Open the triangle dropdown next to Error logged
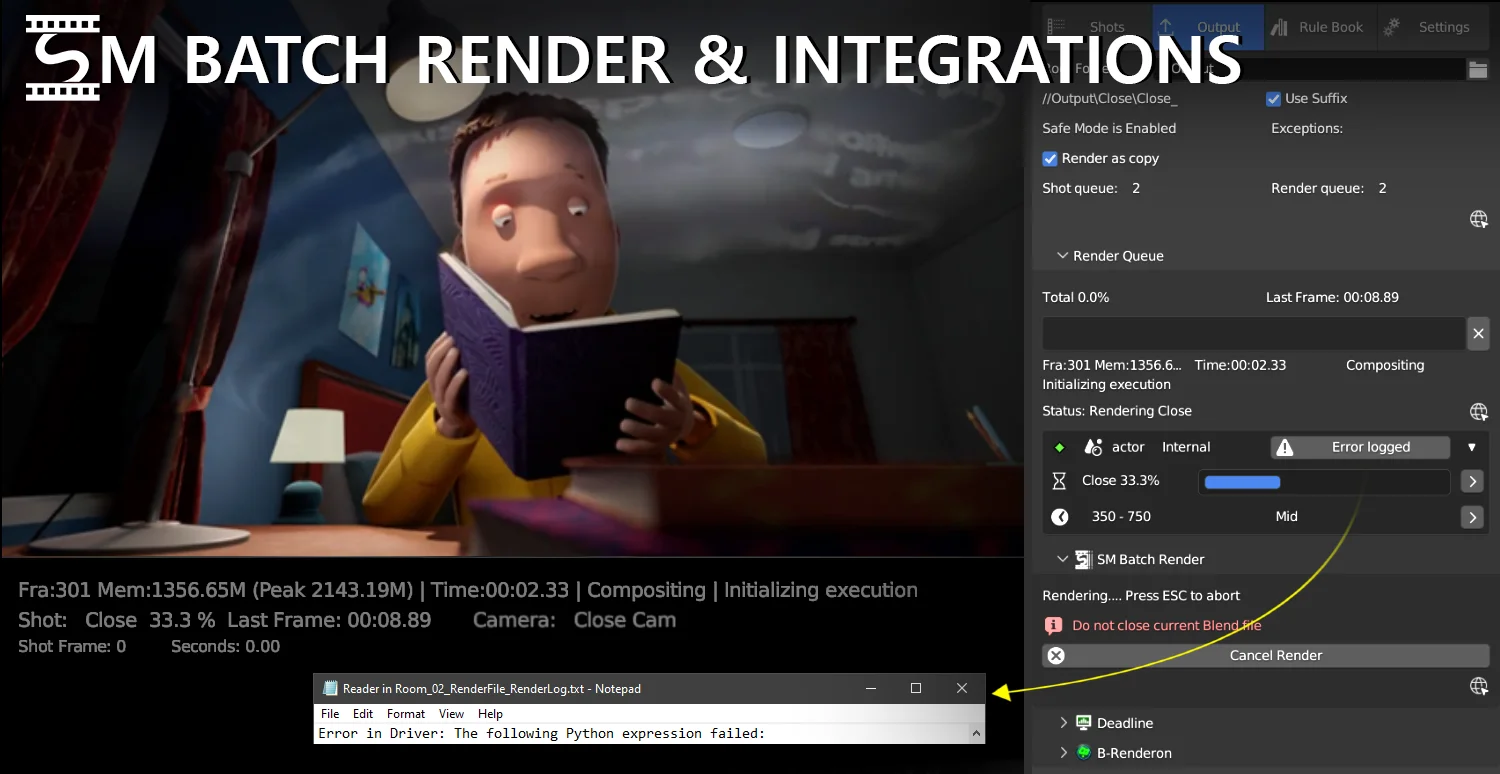The width and height of the screenshot is (1500, 774). [1472, 447]
